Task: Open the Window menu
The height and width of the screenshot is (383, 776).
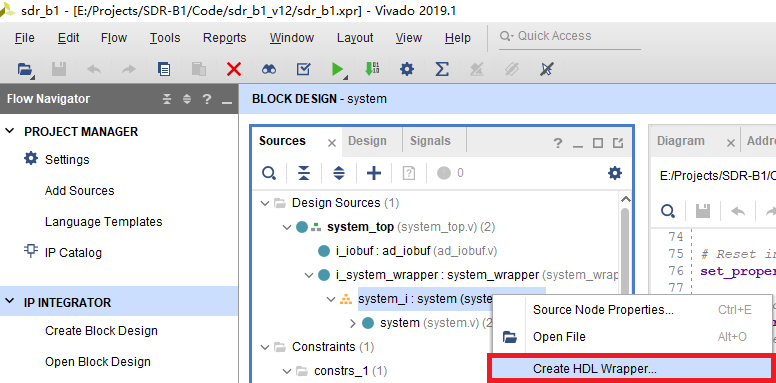Action: [292, 38]
